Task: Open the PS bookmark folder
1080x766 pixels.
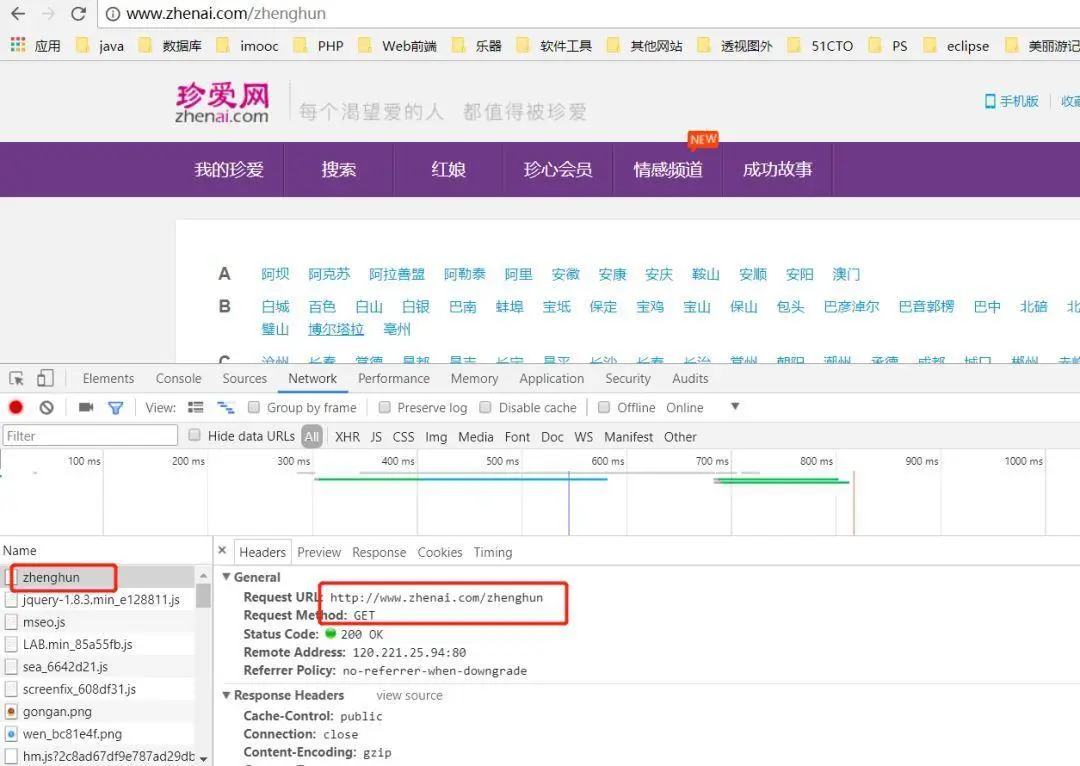Action: click(x=888, y=45)
